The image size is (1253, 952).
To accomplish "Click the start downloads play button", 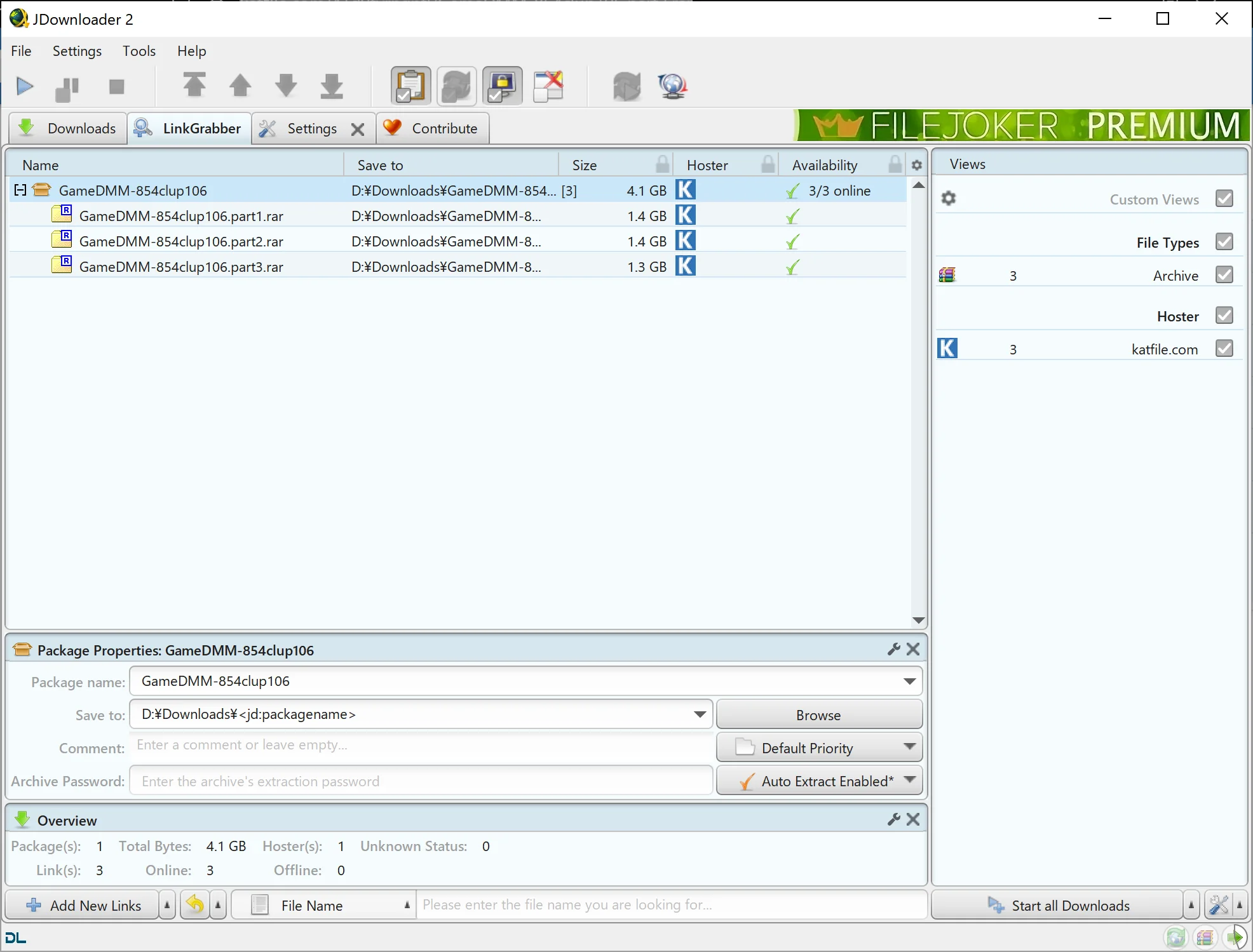I will point(24,86).
